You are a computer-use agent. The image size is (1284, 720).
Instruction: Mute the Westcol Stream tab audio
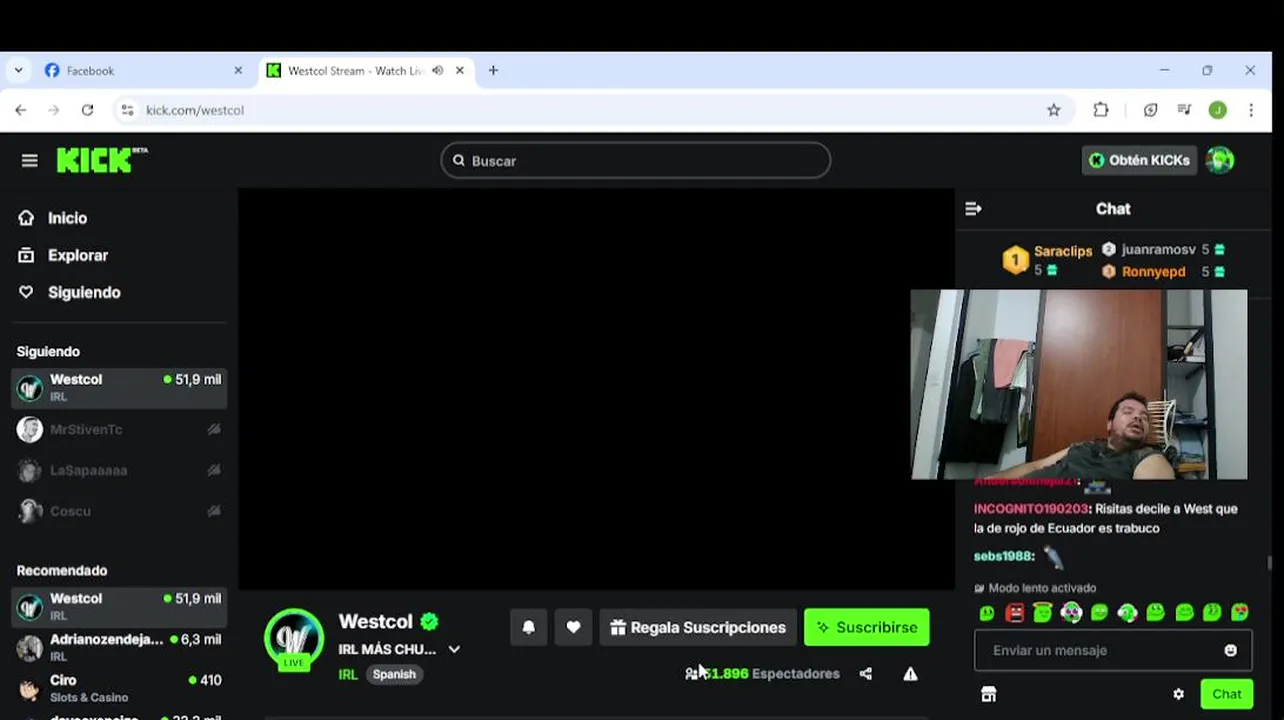[438, 71]
